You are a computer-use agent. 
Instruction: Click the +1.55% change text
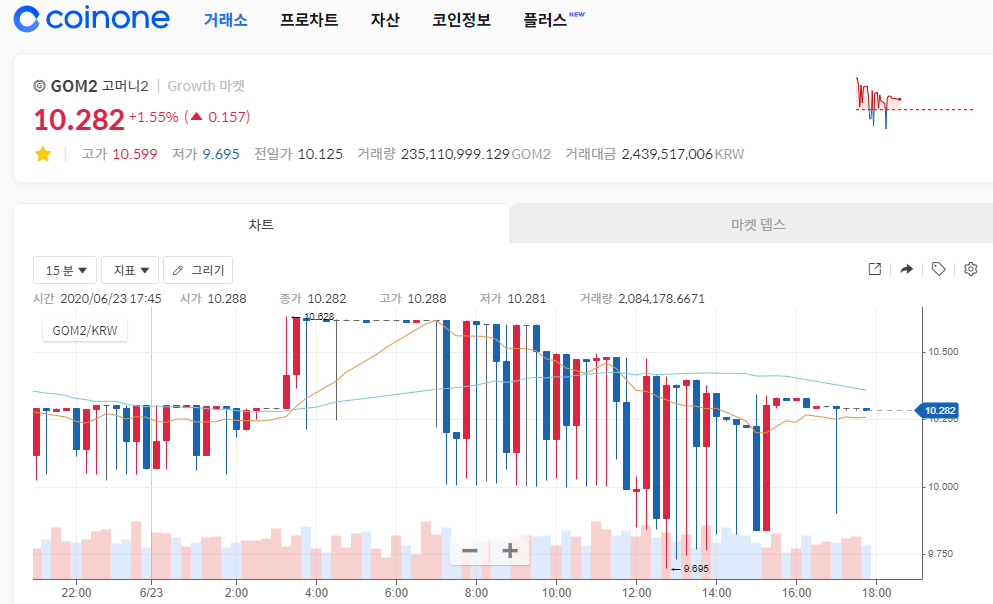(x=153, y=117)
